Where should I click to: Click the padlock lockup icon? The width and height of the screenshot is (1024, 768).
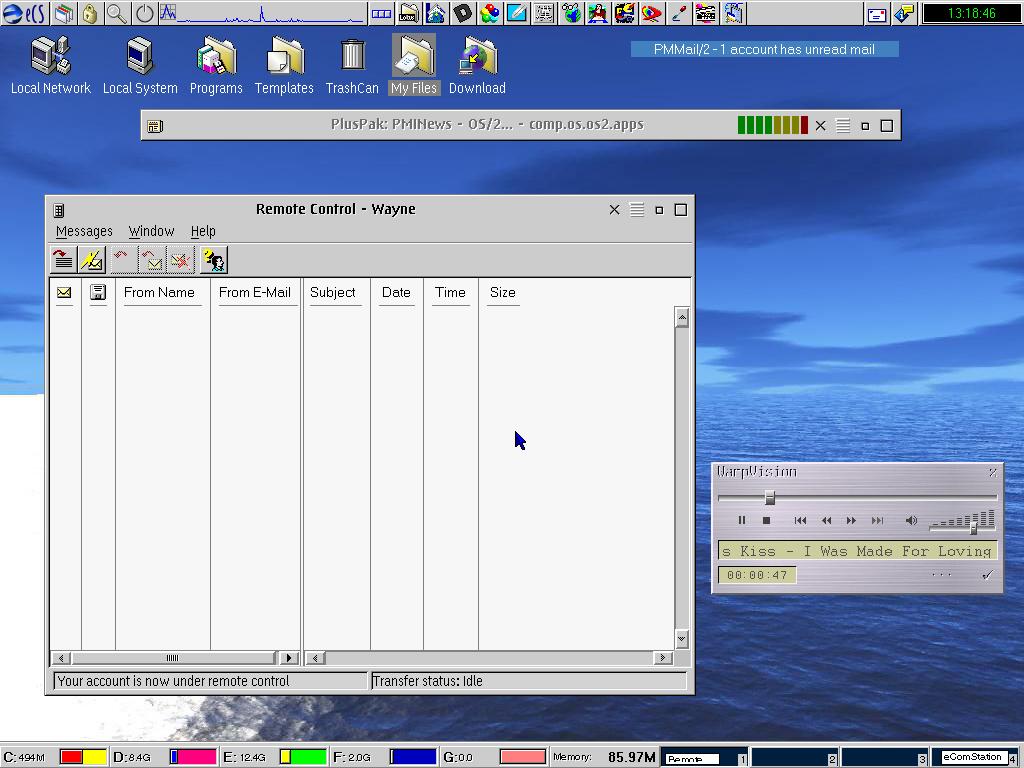click(90, 13)
